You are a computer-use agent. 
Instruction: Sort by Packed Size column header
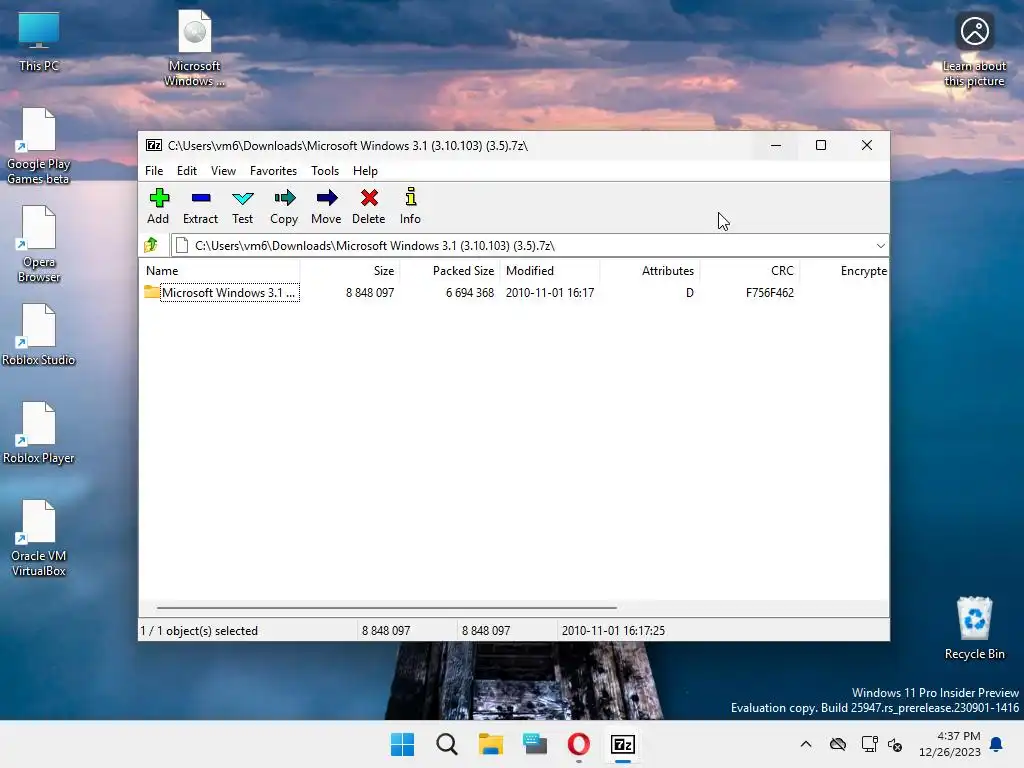[x=450, y=271]
